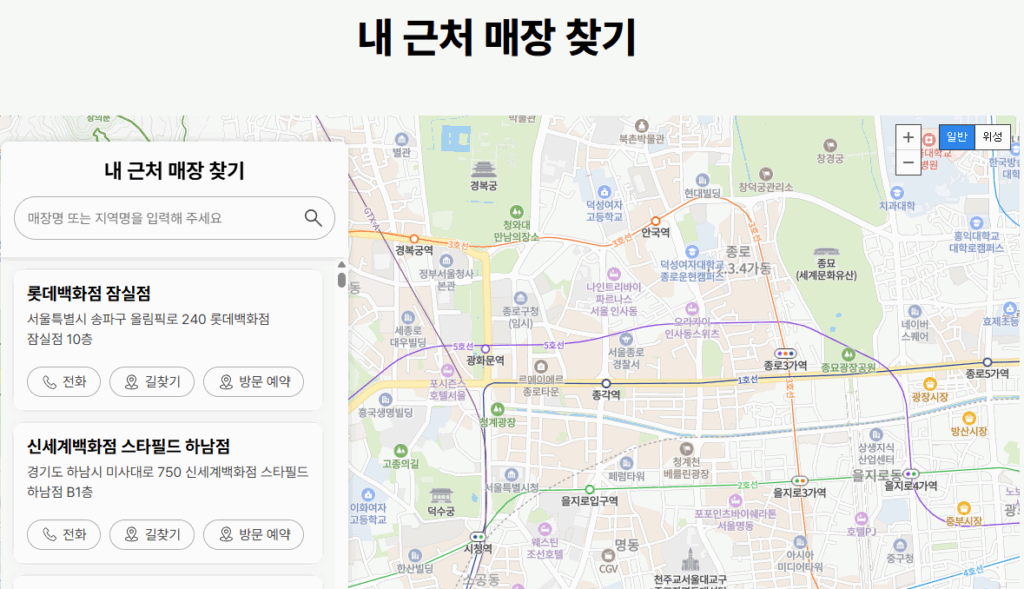Image resolution: width=1024 pixels, height=589 pixels.
Task: Click 덕성여자고등학교 marker
Action: [604, 192]
